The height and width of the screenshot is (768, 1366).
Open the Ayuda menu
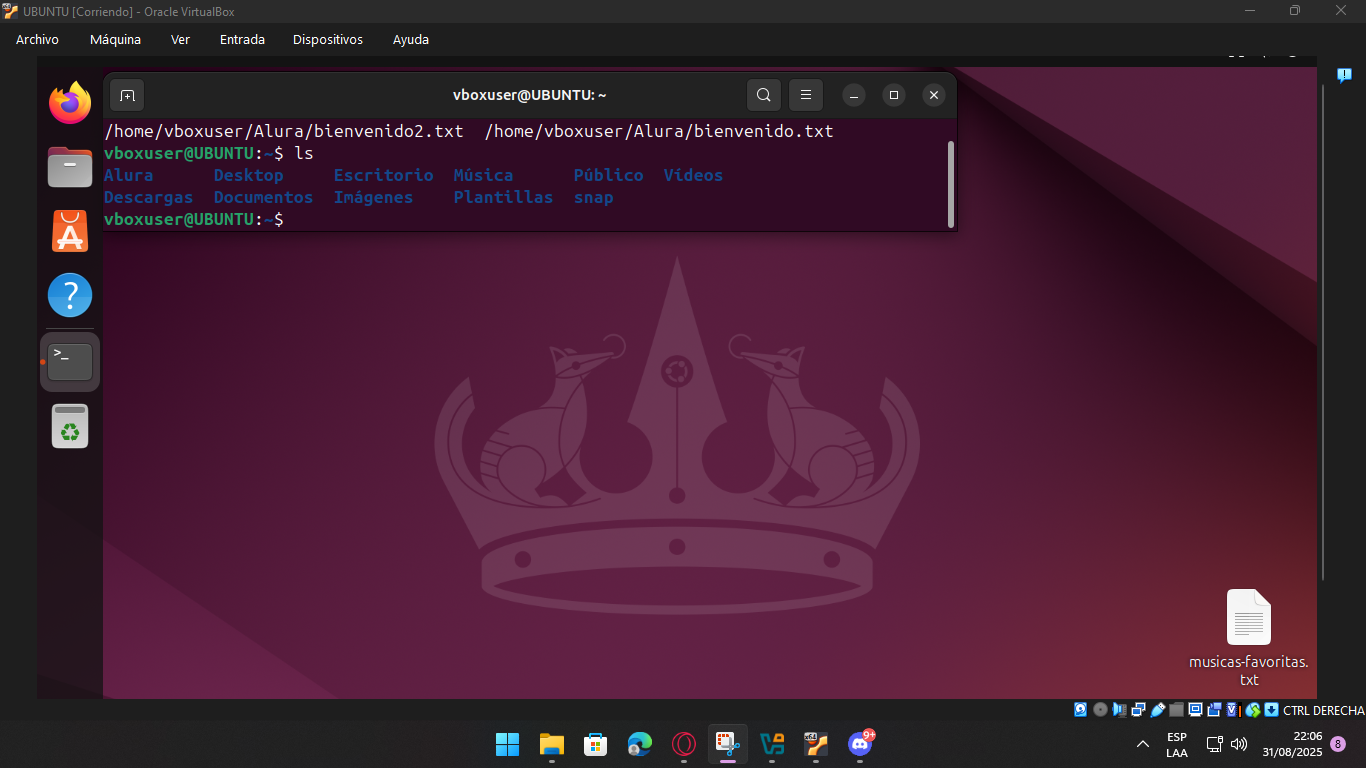point(411,40)
